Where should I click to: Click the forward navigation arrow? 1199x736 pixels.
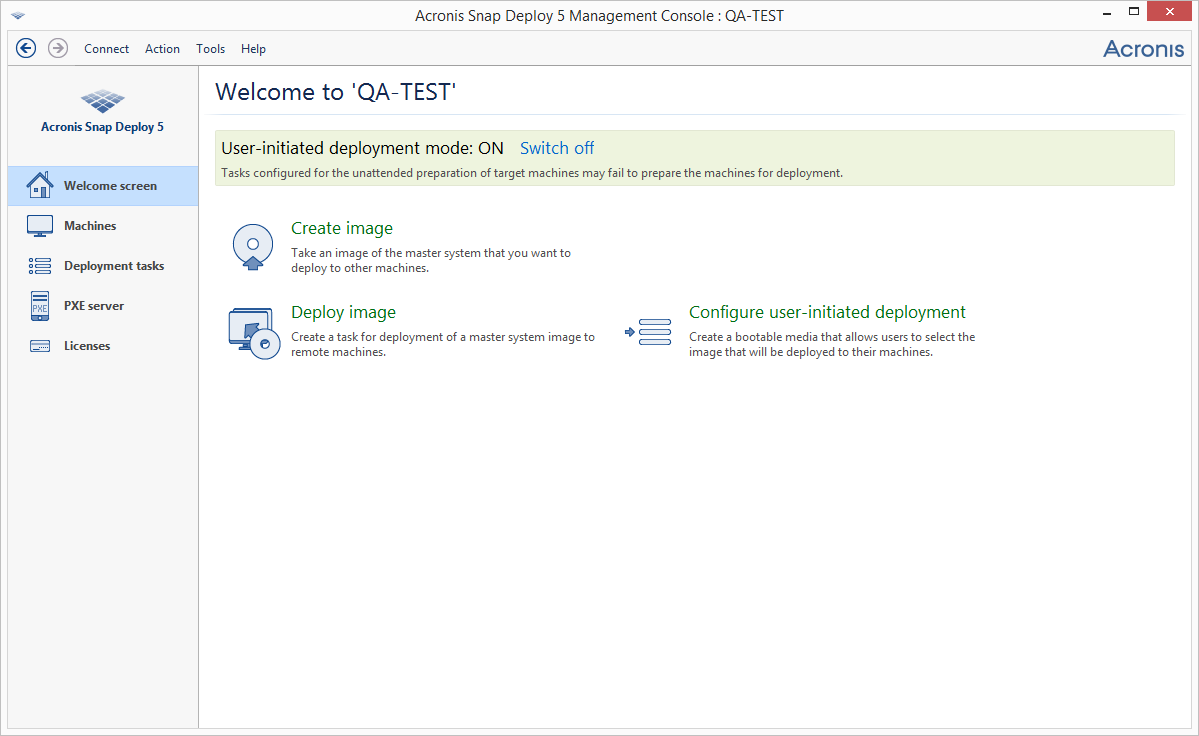pos(57,47)
